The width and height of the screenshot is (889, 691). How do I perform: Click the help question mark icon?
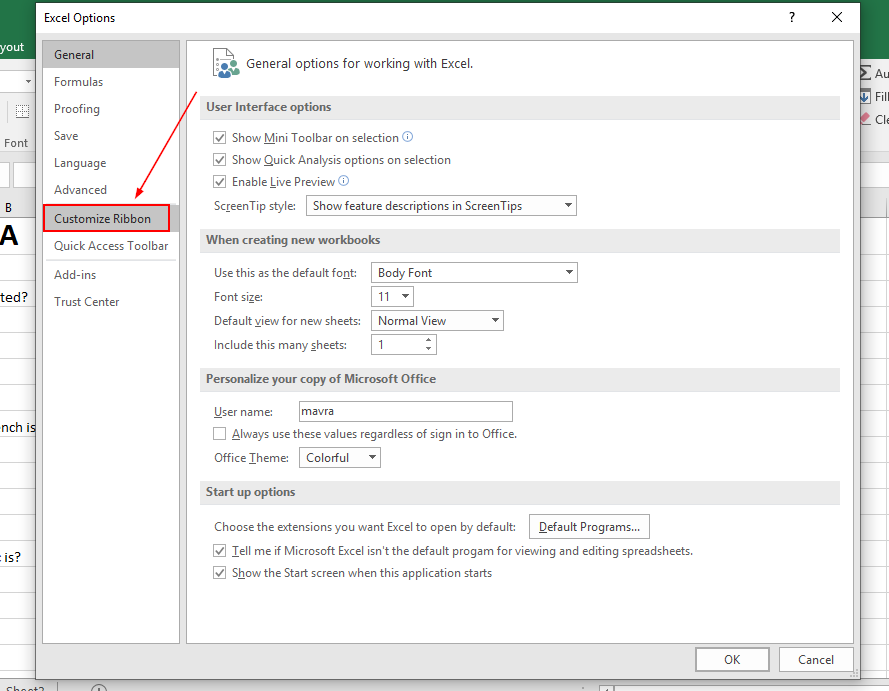[791, 18]
